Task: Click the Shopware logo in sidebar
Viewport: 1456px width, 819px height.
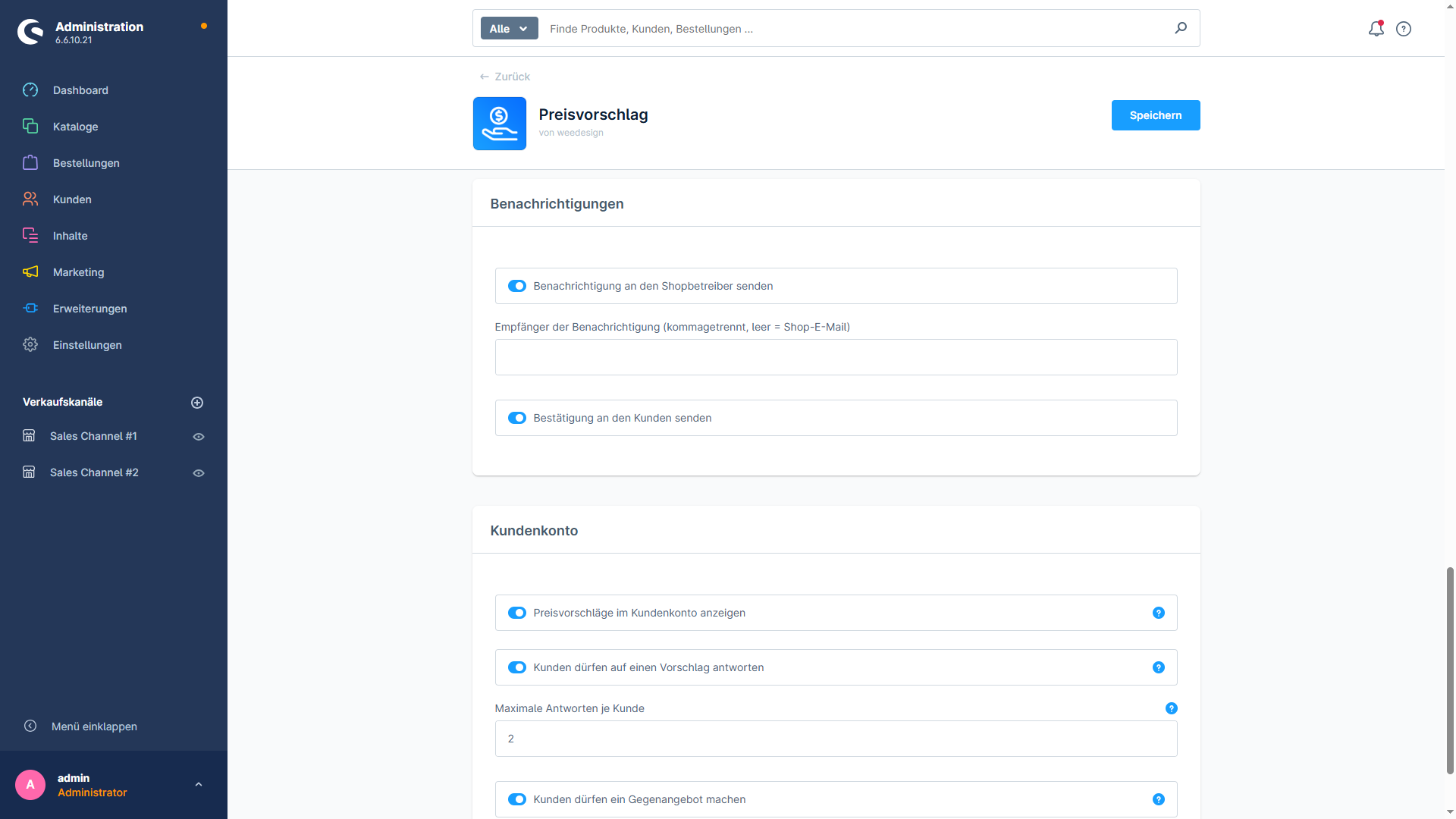Action: point(30,32)
